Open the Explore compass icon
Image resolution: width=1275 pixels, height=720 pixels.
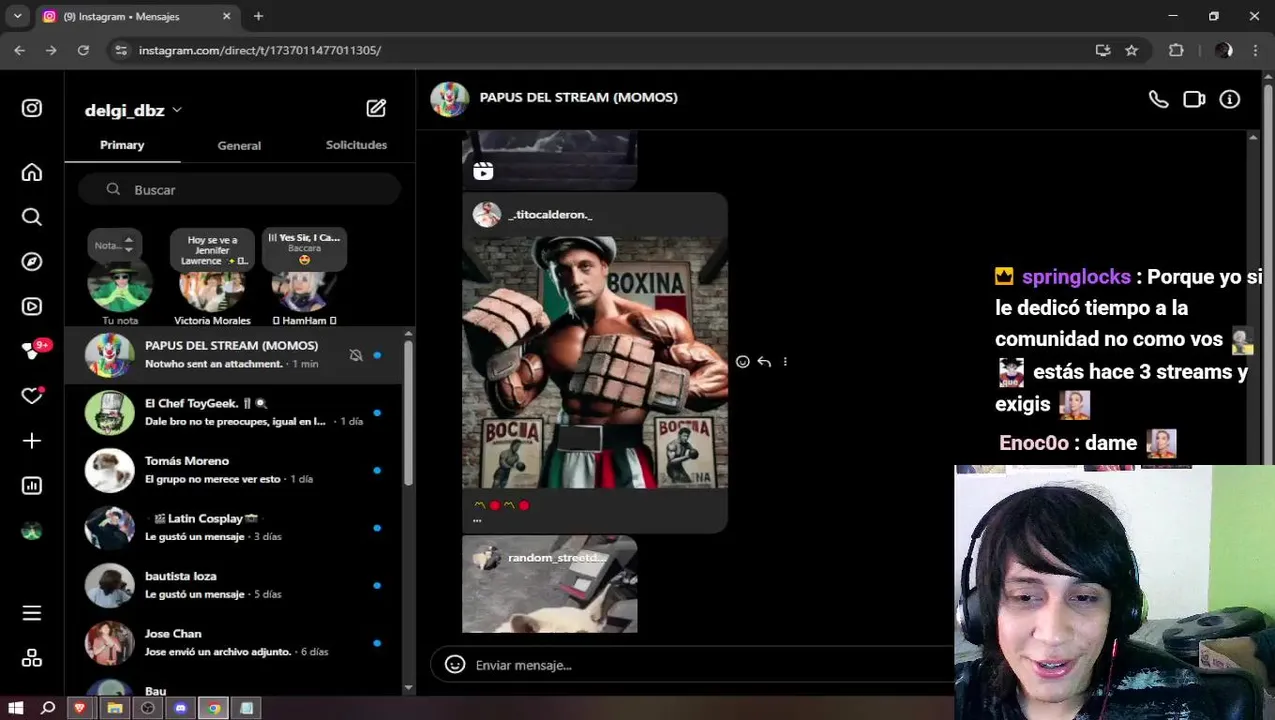(x=32, y=262)
